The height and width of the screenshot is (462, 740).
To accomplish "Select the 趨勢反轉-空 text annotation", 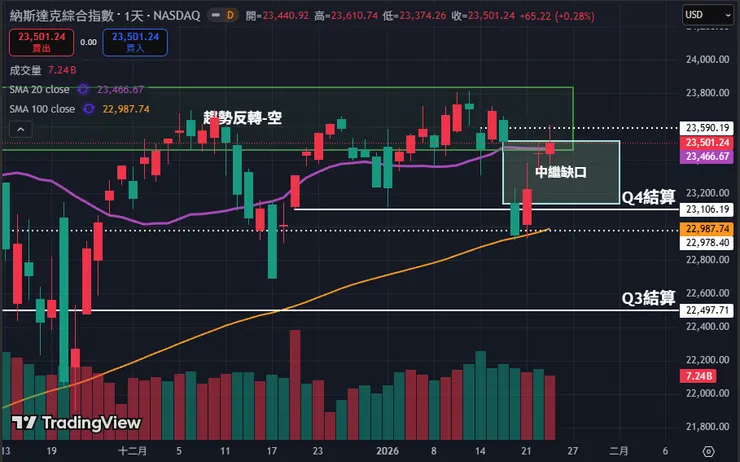I will [243, 118].
